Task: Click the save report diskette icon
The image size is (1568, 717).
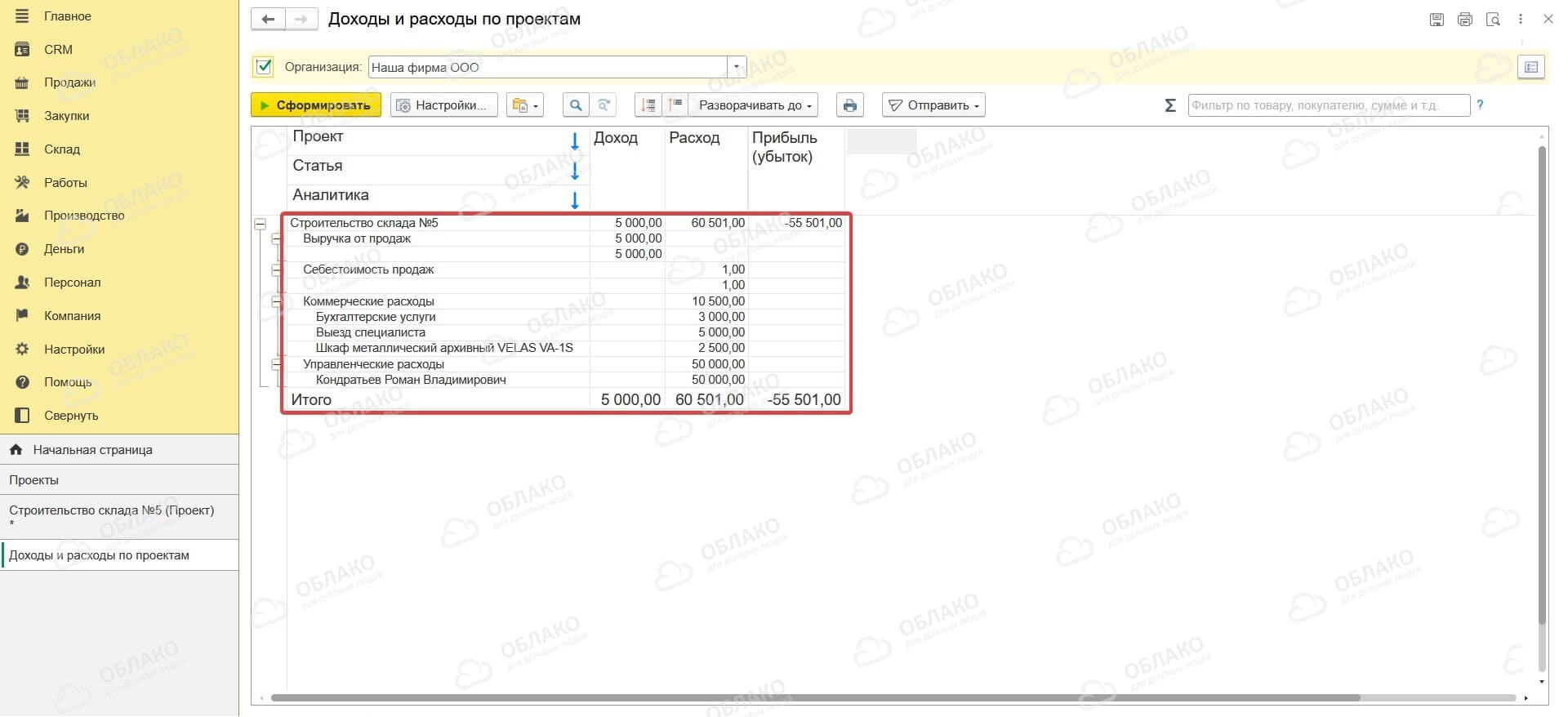Action: (1437, 20)
